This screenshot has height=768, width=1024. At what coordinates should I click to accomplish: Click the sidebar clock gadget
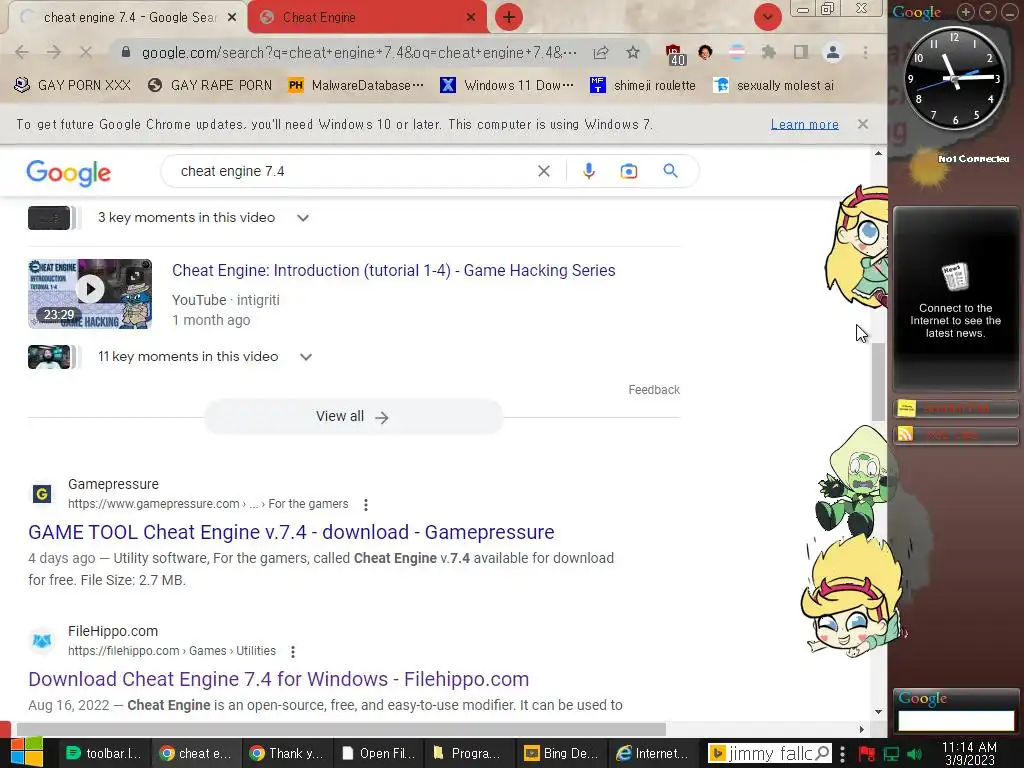[954, 78]
